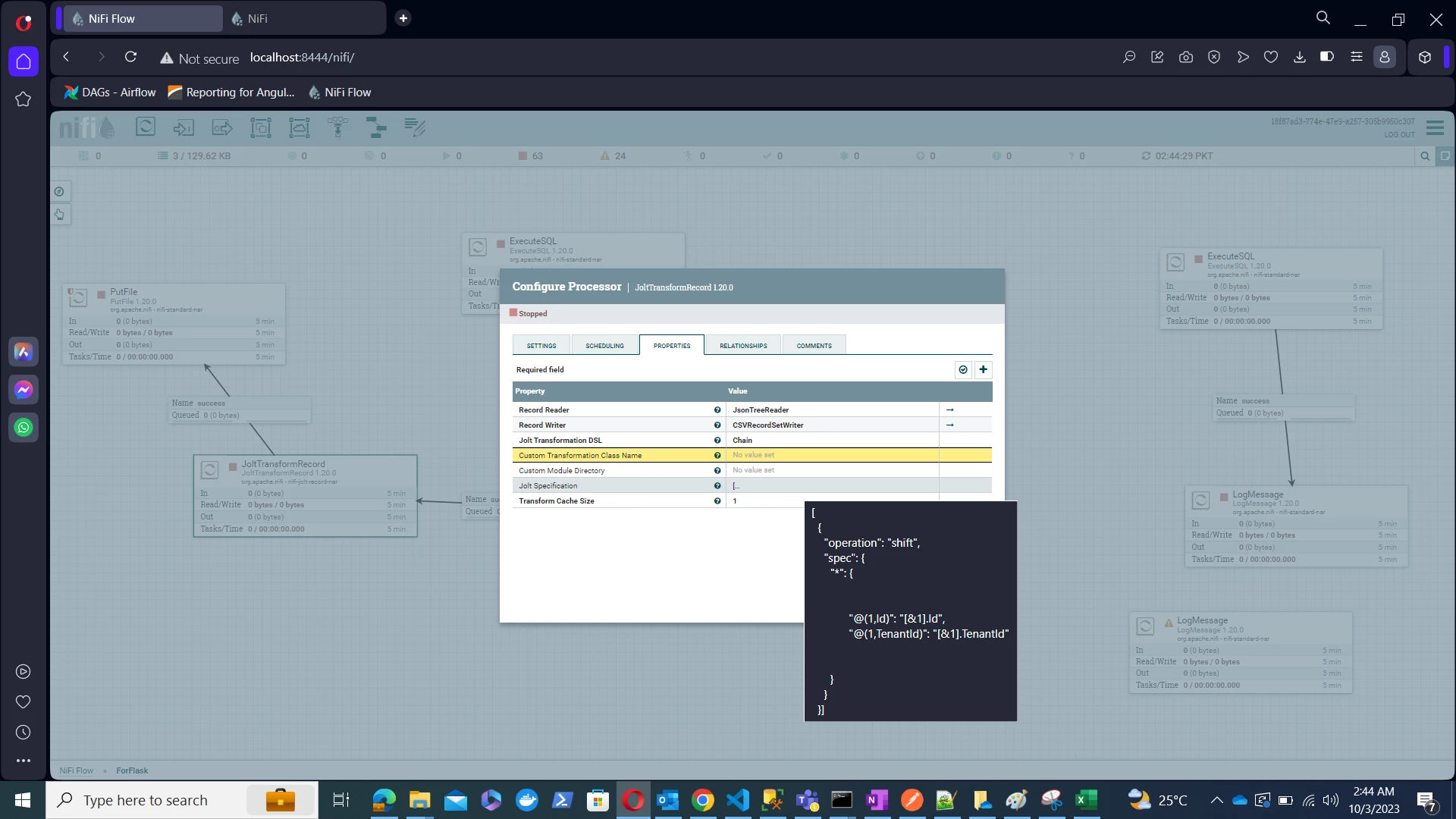This screenshot has height=819, width=1456.
Task: Click NiFi Flow breadcrumb link
Action: coord(77,770)
